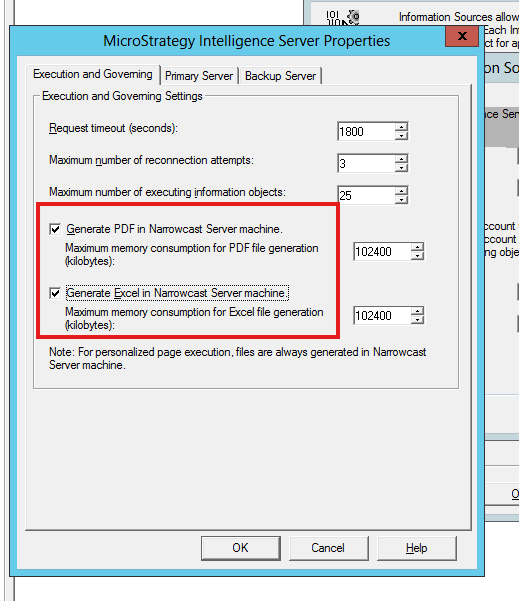Confirm settings with OK button
Screen dimensions: 519x601
click(241, 548)
